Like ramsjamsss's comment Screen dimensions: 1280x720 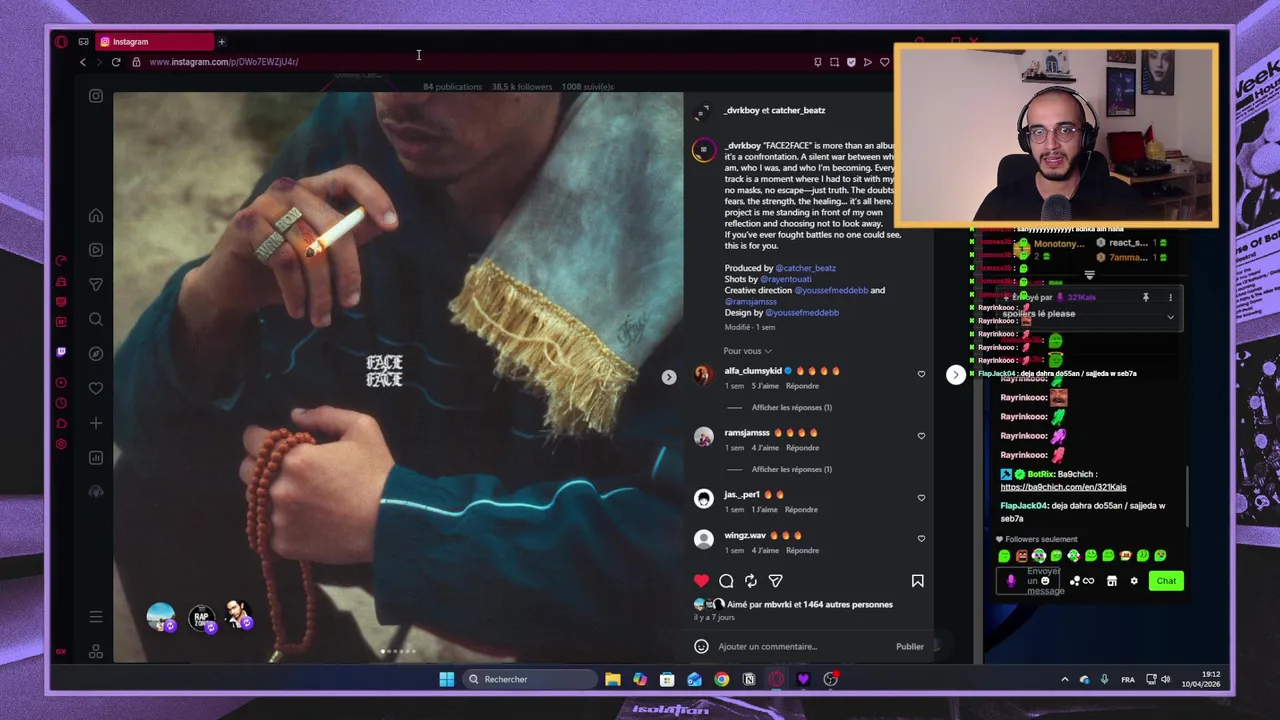pyautogui.click(x=921, y=436)
